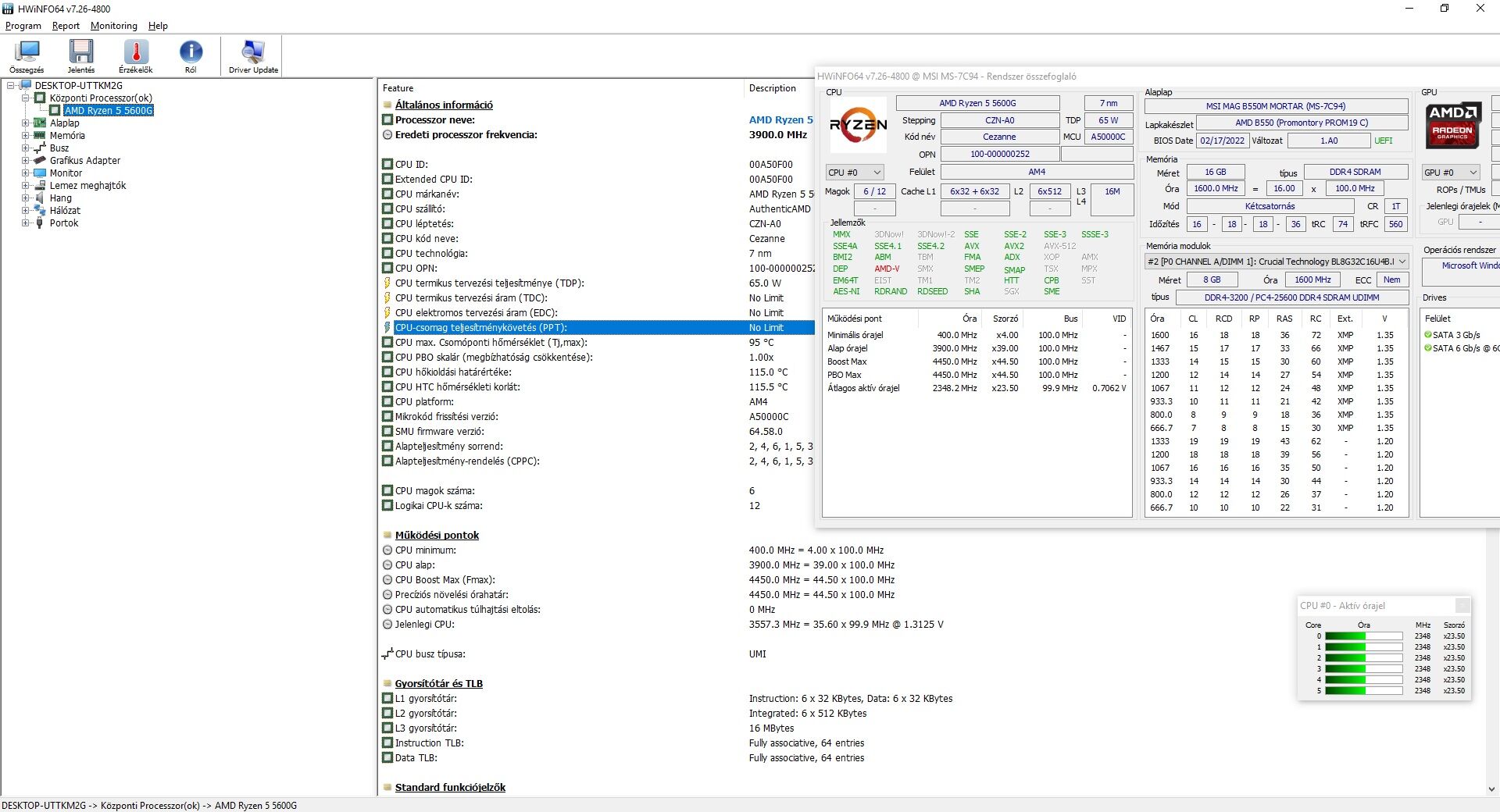Select the CPU Boost Max (Fmax) row

934,579
